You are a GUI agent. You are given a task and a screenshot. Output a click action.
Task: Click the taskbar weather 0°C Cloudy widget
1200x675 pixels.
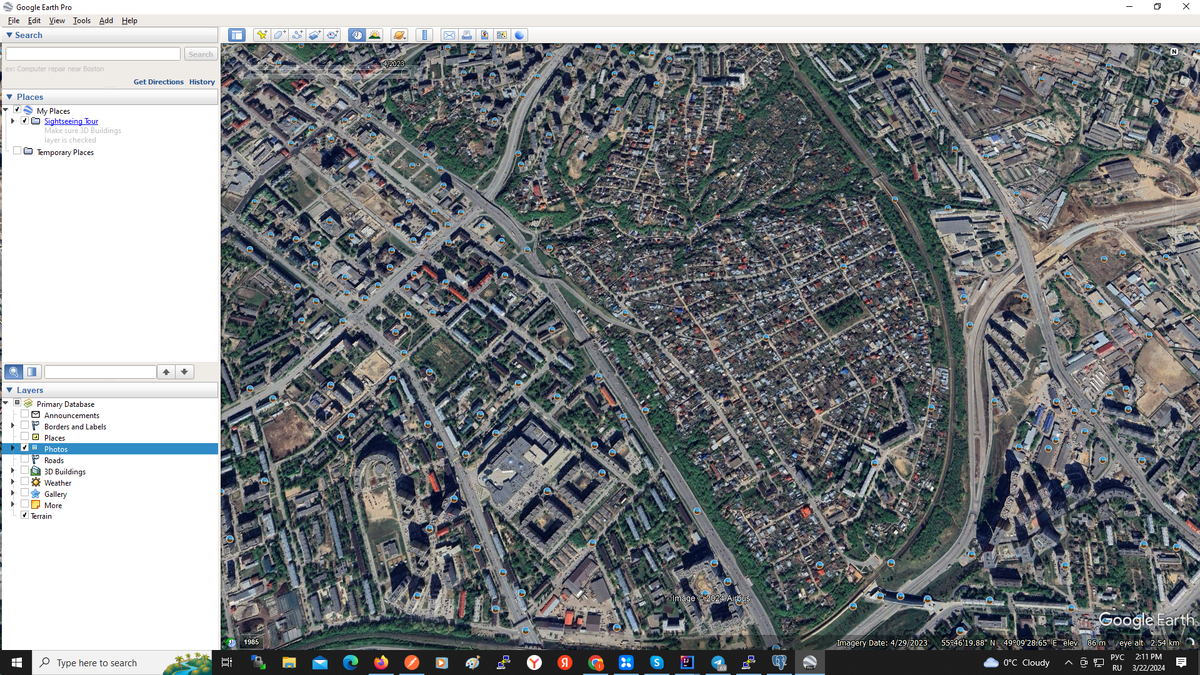click(1017, 662)
